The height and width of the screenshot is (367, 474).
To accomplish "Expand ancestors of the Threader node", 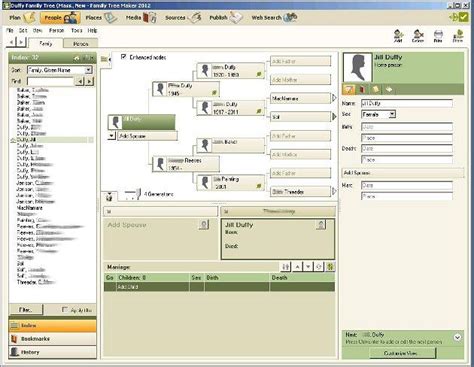I will pyautogui.click(x=334, y=192).
